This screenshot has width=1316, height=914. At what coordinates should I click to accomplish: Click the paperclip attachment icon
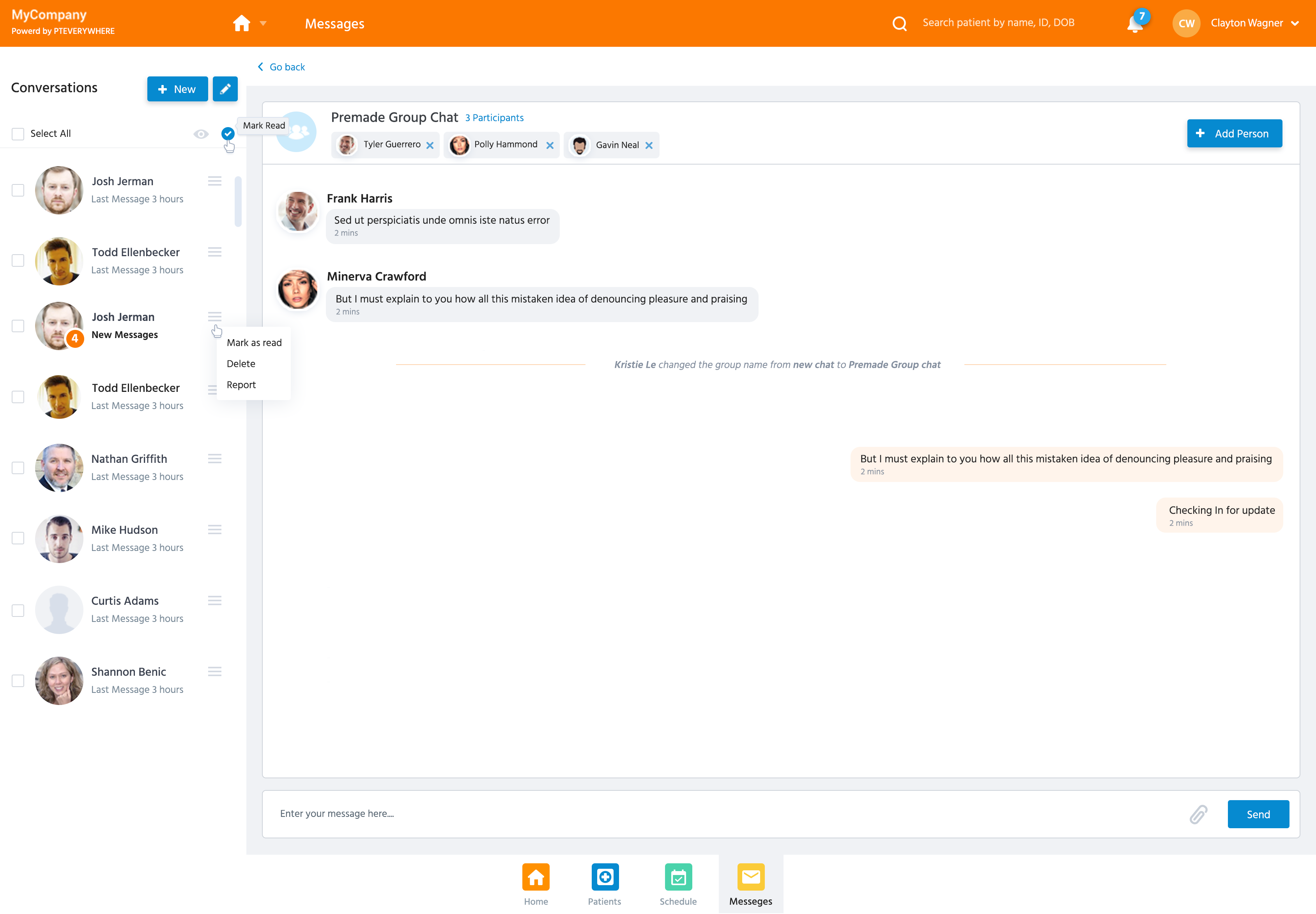1198,814
